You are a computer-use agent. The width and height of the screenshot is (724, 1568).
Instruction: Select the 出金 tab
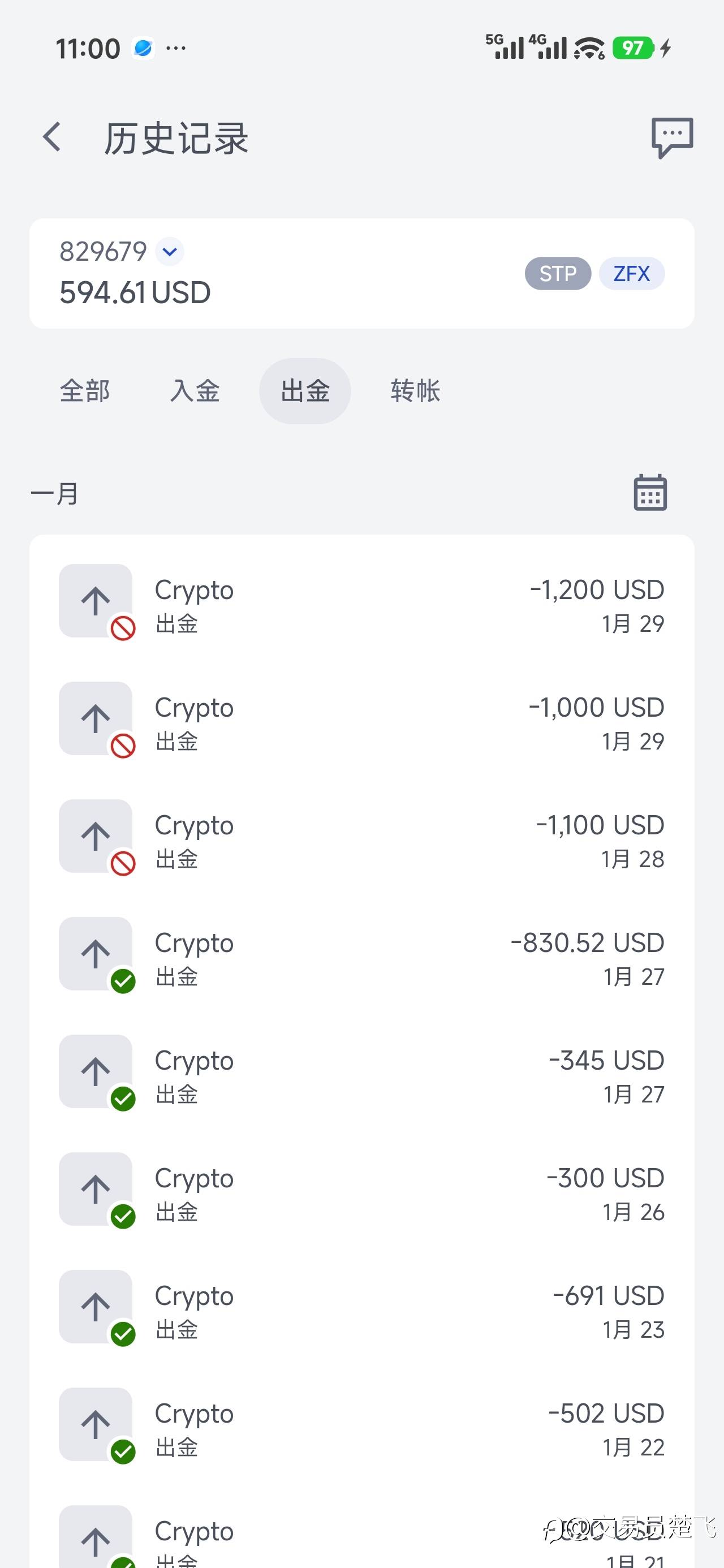pyautogui.click(x=305, y=391)
